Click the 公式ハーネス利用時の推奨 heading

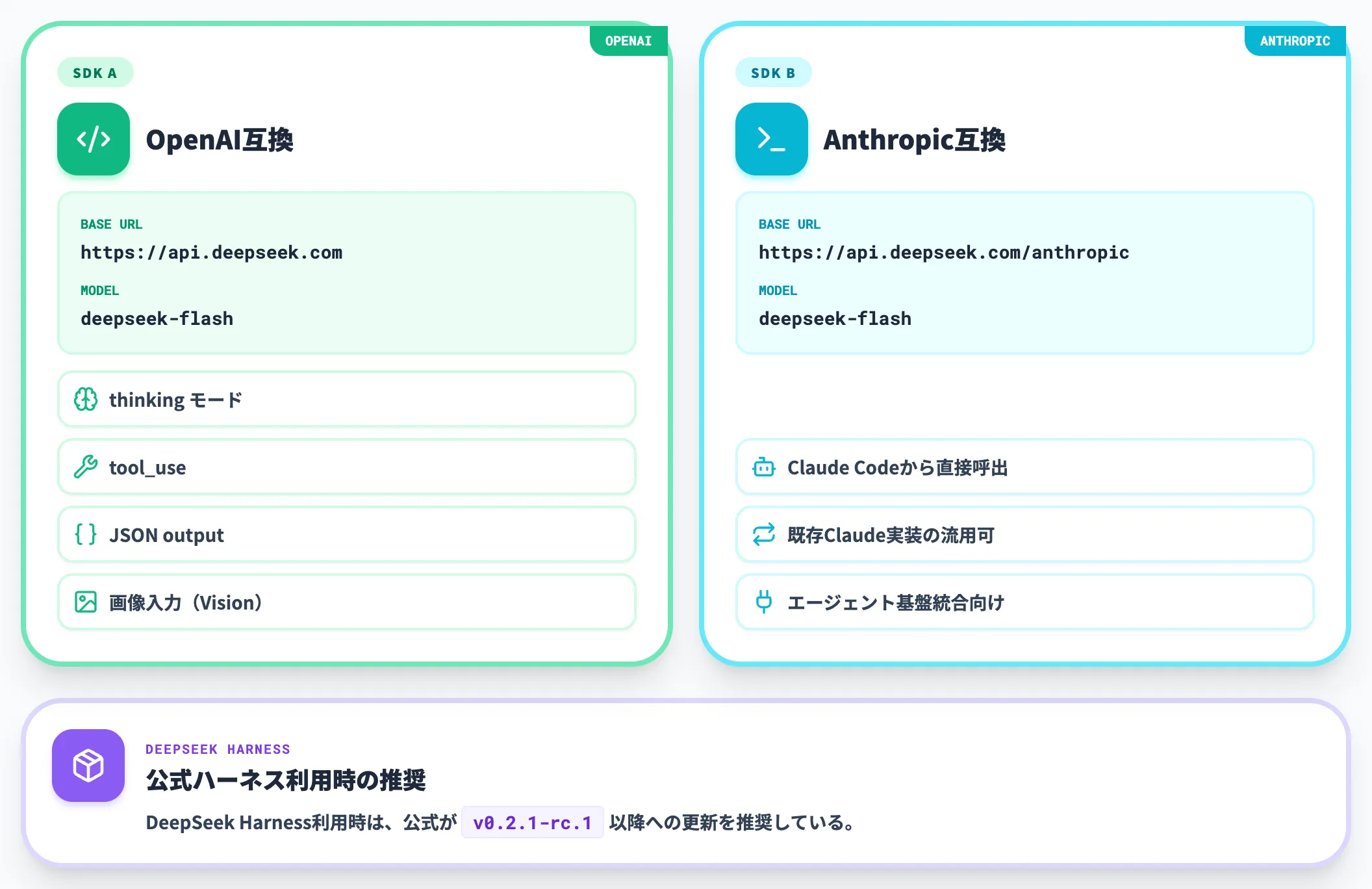286,780
